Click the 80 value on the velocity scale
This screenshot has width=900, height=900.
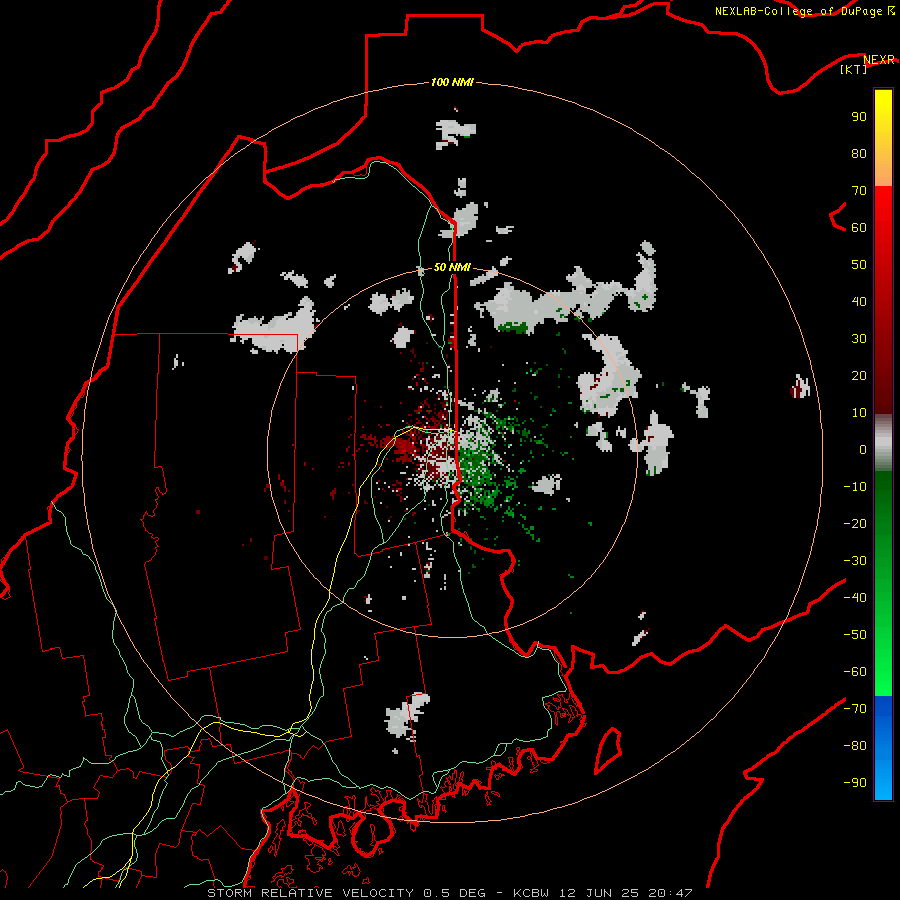pyautogui.click(x=859, y=153)
